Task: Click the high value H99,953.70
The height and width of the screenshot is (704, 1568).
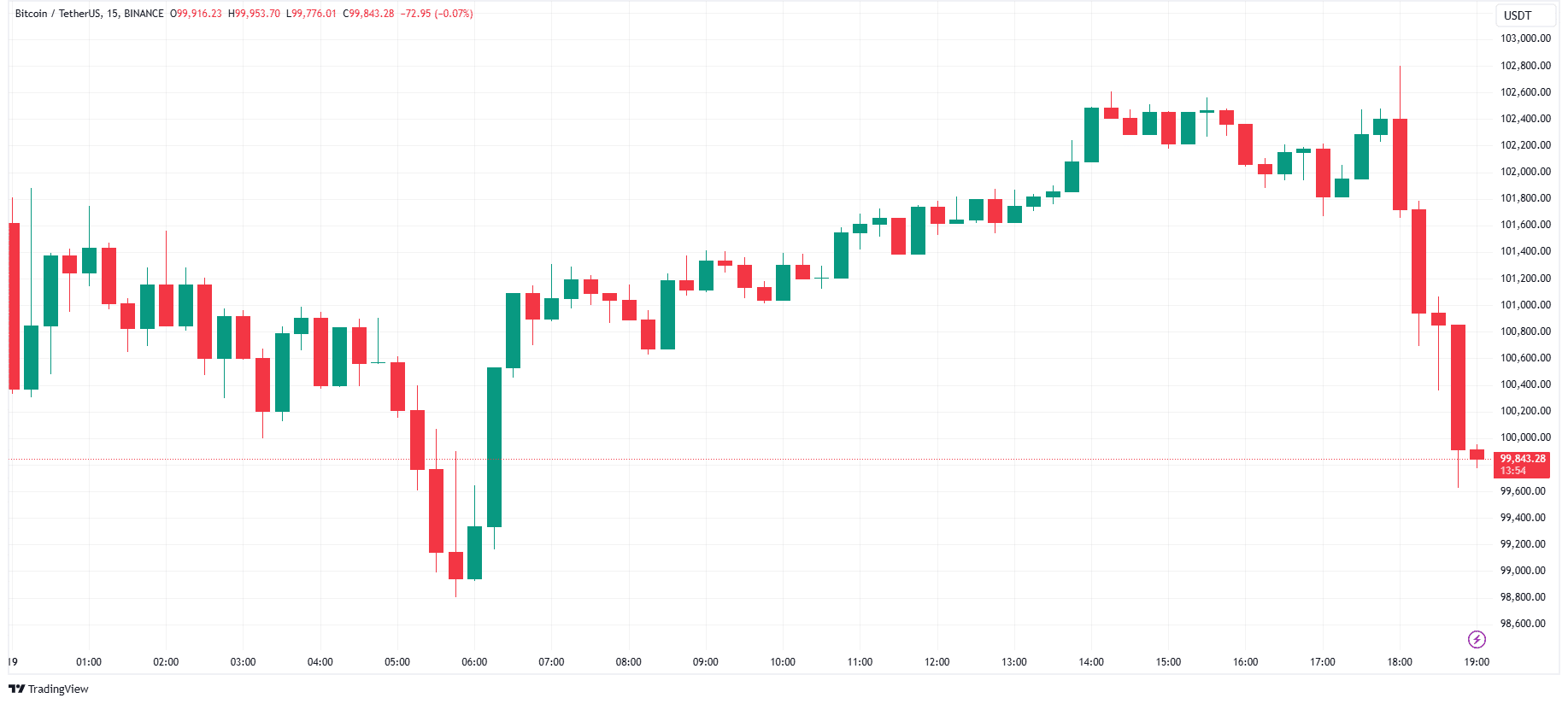Action: pyautogui.click(x=254, y=14)
